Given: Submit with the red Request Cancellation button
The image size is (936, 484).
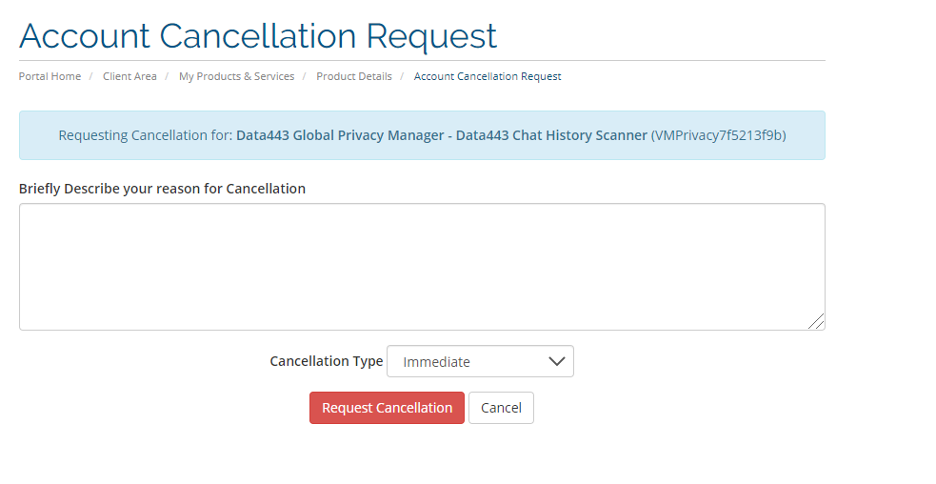Looking at the screenshot, I should tap(387, 408).
